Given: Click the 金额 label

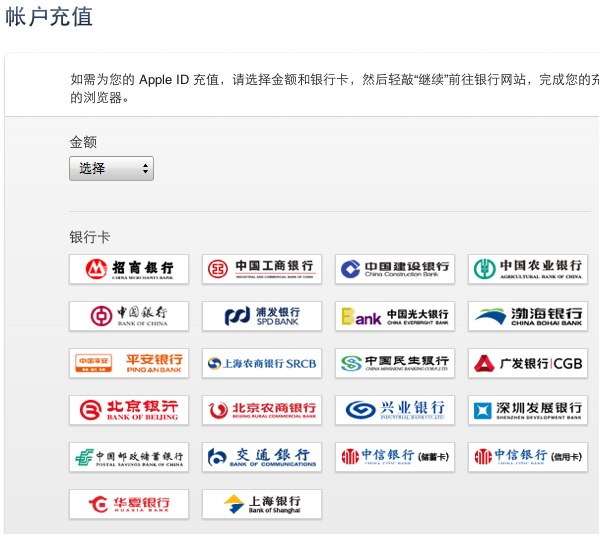Looking at the screenshot, I should pyautogui.click(x=83, y=142).
